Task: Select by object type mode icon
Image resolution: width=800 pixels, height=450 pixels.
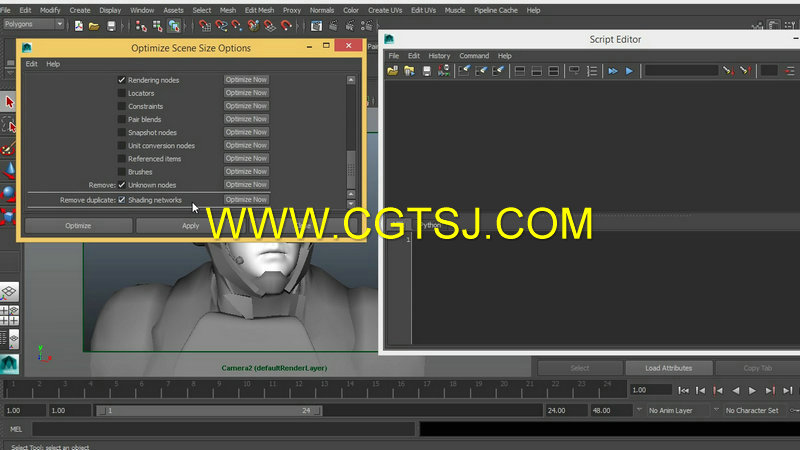Action: coord(157,26)
